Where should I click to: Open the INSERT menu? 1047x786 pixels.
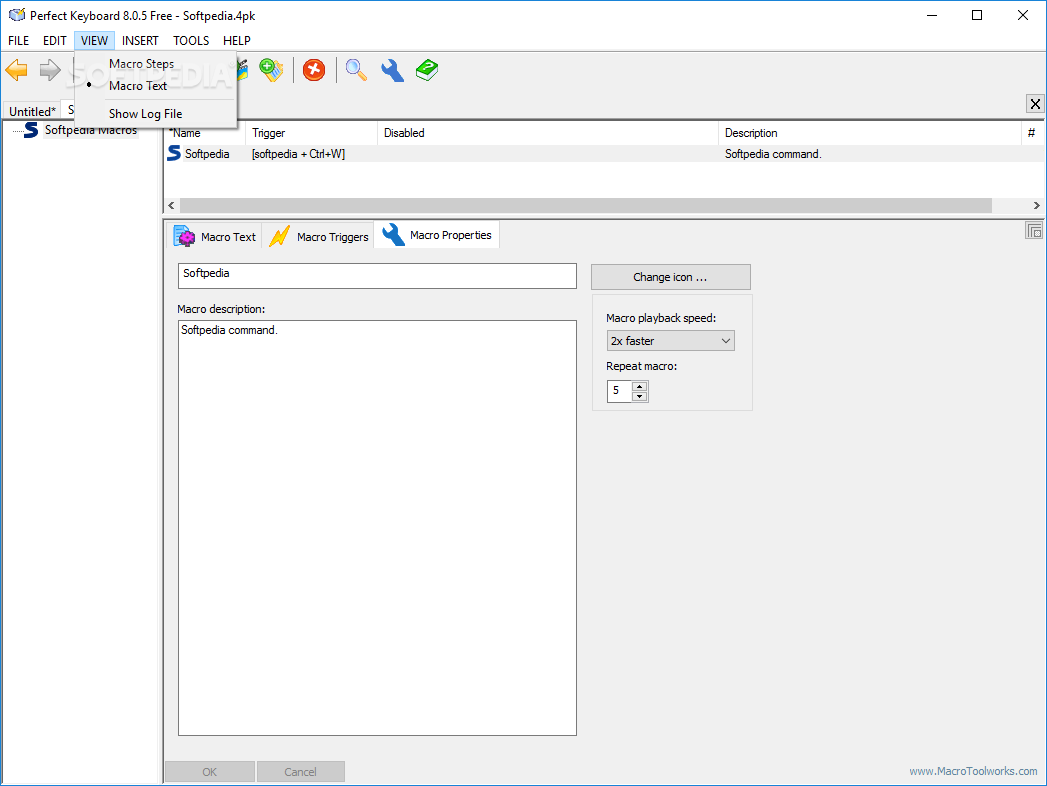click(140, 41)
